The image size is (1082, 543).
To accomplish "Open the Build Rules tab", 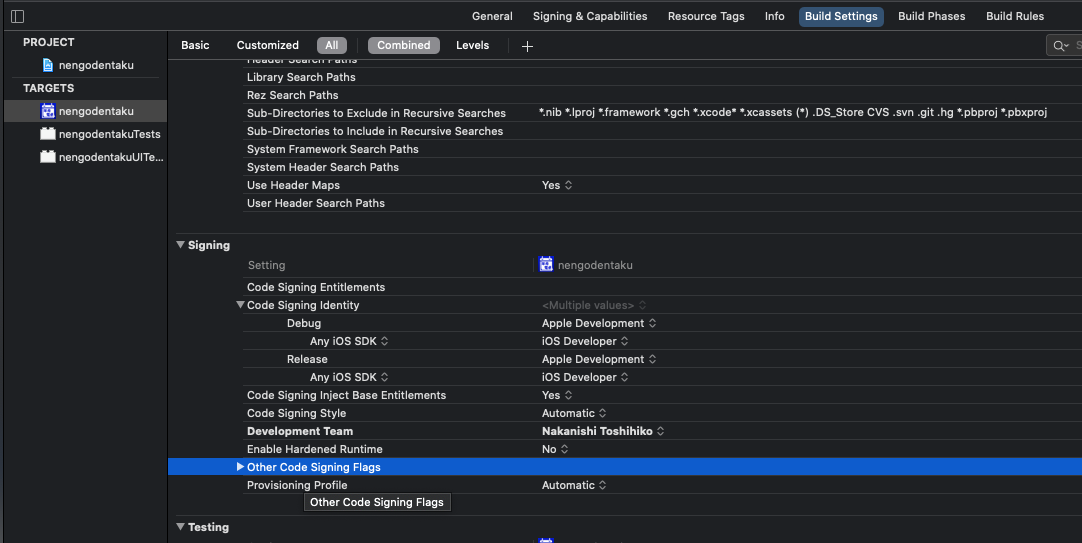I will click(x=1014, y=16).
